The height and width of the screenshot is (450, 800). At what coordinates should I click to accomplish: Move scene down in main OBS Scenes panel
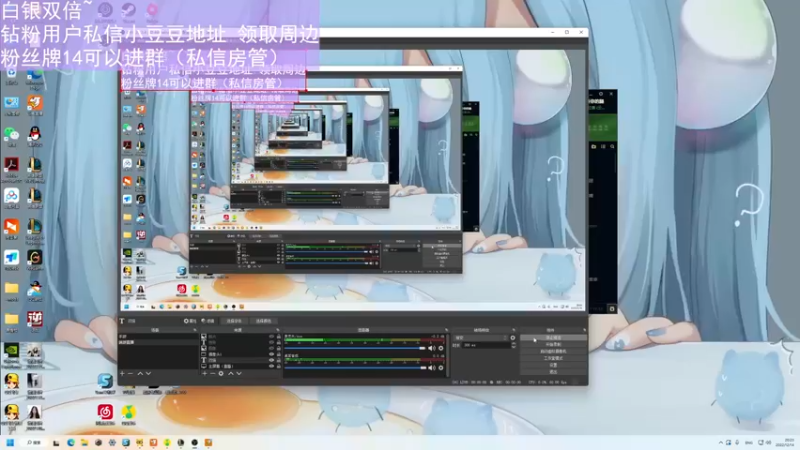(x=148, y=373)
